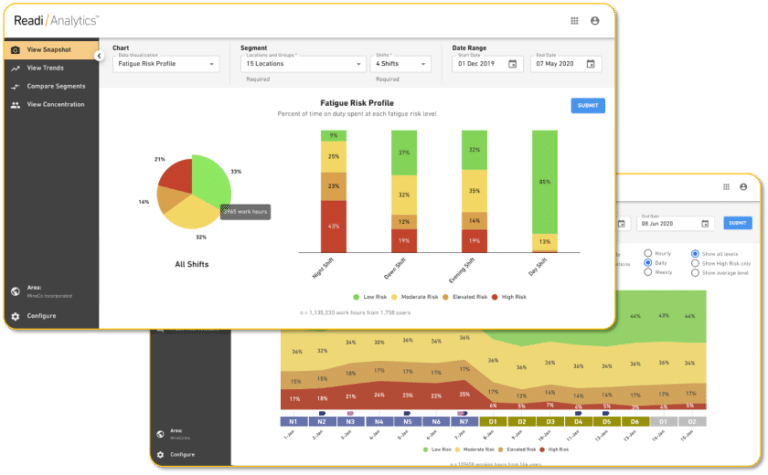Open the user account icon in the Readi Analytics header

[595, 21]
